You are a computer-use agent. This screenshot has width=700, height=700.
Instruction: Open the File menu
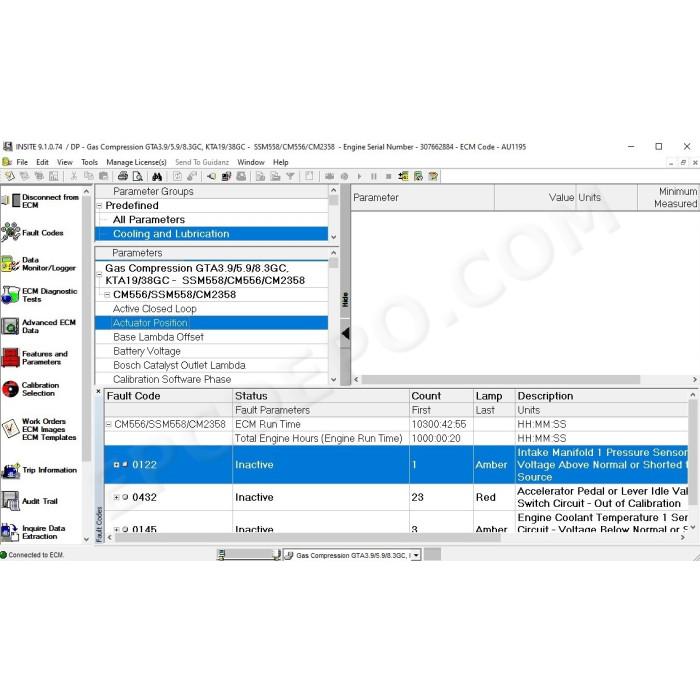click(22, 162)
